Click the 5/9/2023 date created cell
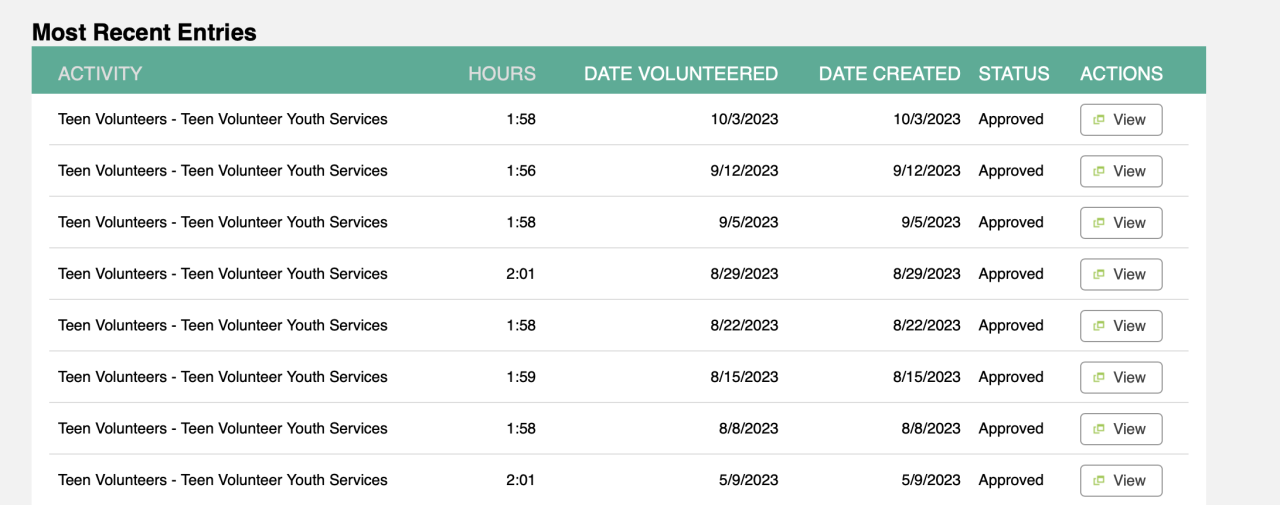Image resolution: width=1280 pixels, height=505 pixels. click(x=931, y=480)
